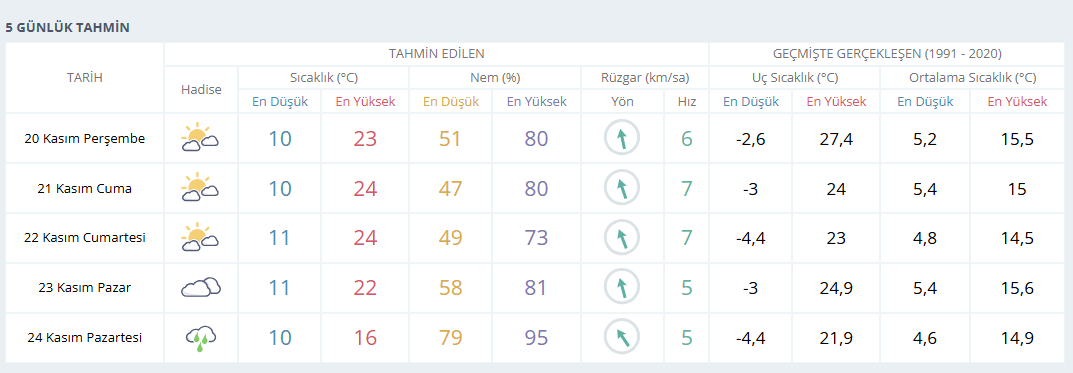
Task: Click the cloudy icon for 23 Kasım Pazar
Action: coord(201,287)
